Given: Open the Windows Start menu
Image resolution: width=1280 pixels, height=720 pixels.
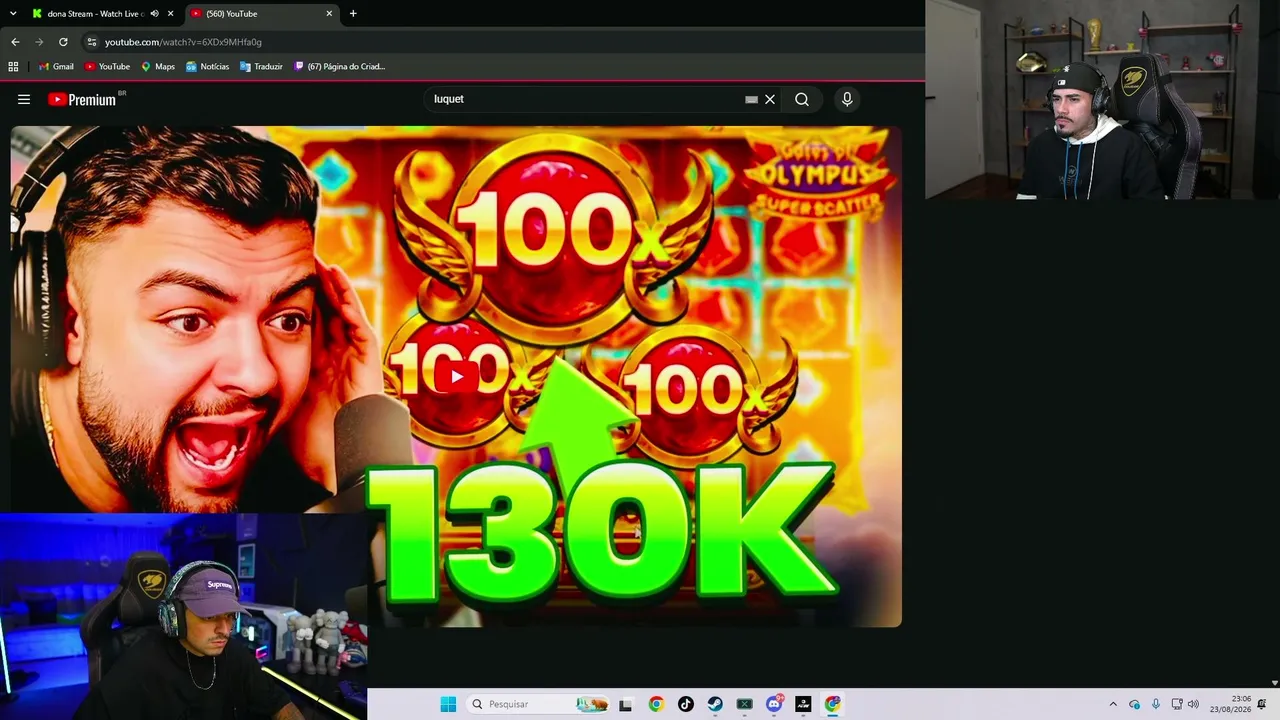Looking at the screenshot, I should click(448, 704).
